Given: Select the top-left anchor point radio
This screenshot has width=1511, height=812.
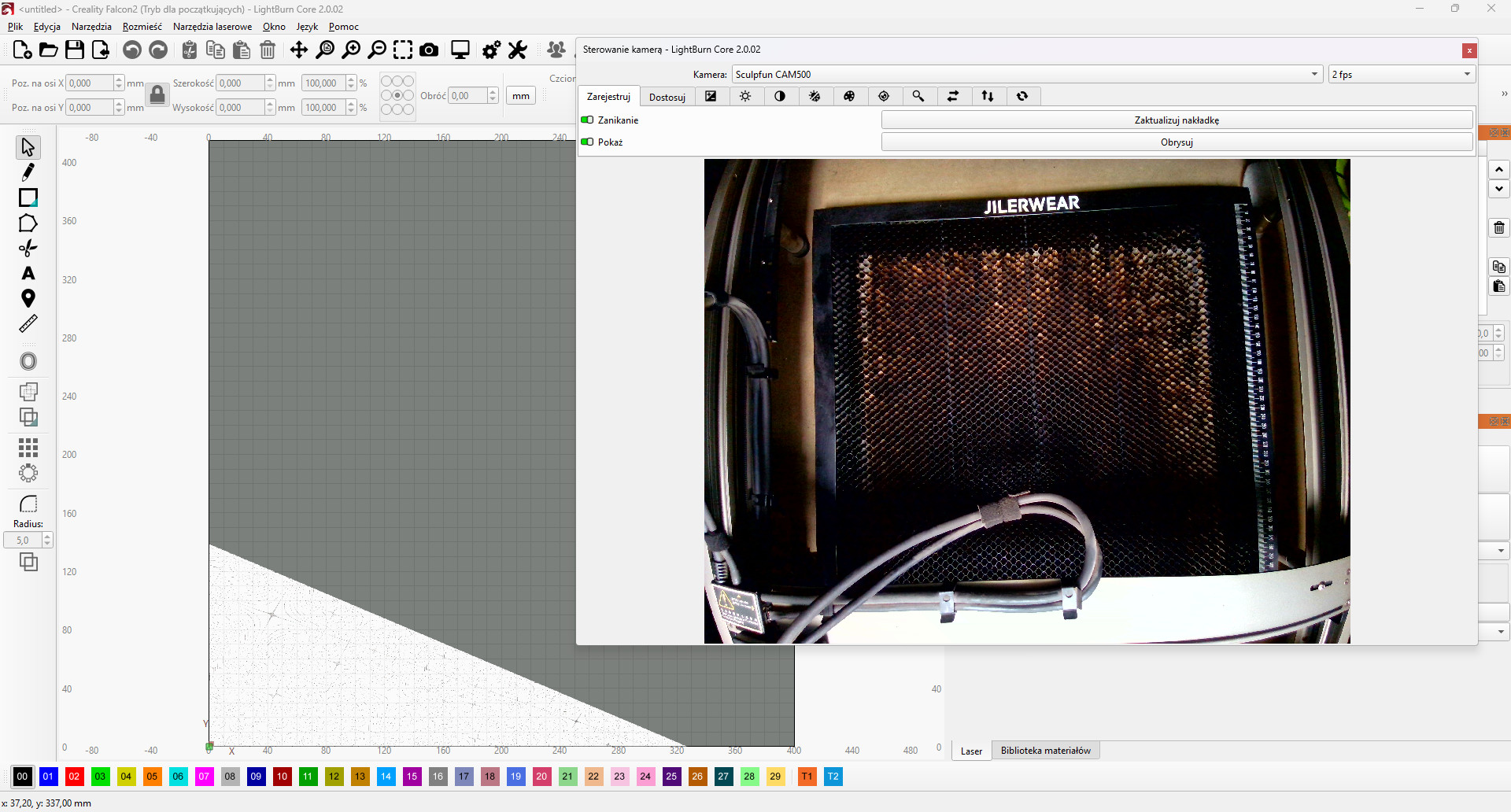Looking at the screenshot, I should [386, 81].
